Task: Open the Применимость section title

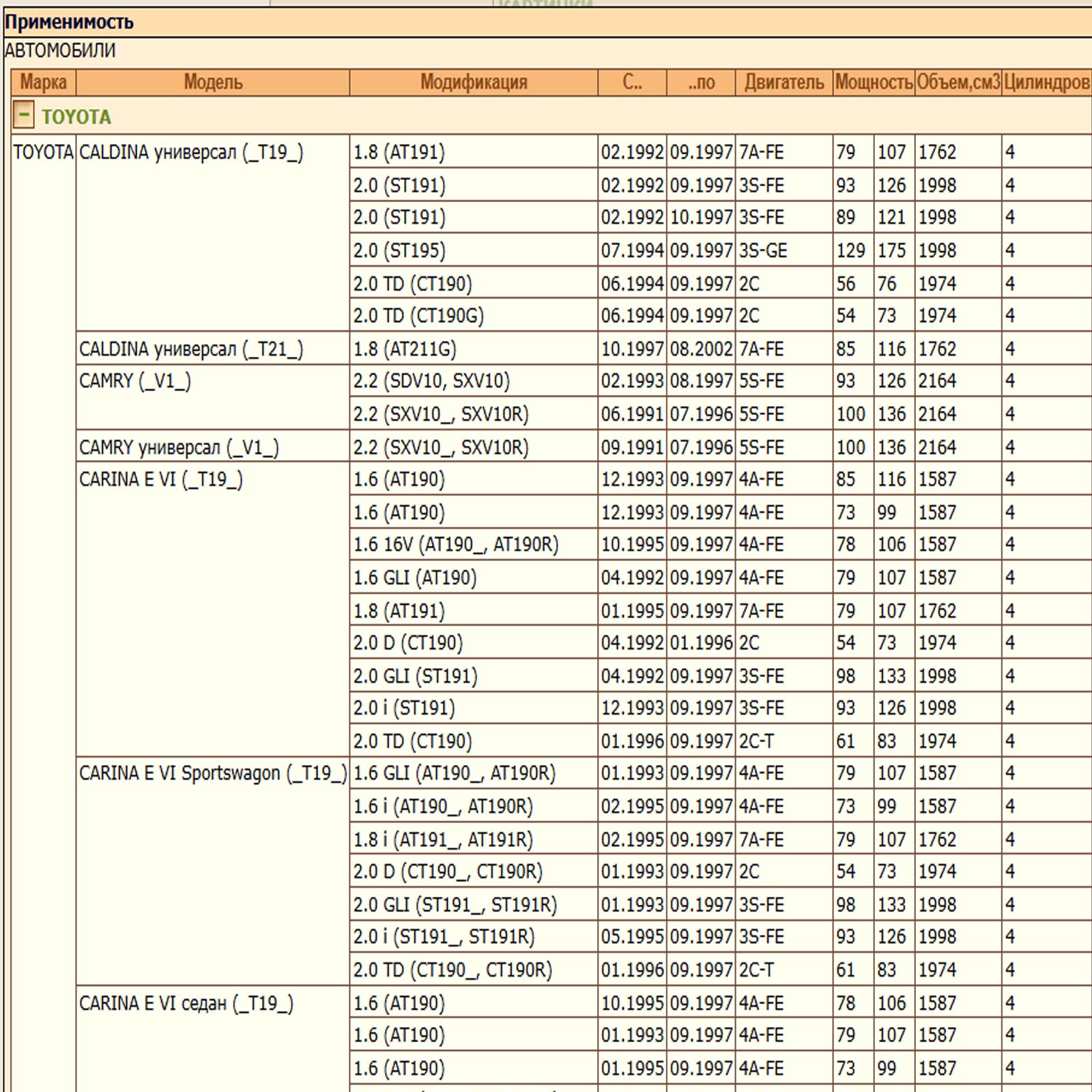Action: [70, 23]
